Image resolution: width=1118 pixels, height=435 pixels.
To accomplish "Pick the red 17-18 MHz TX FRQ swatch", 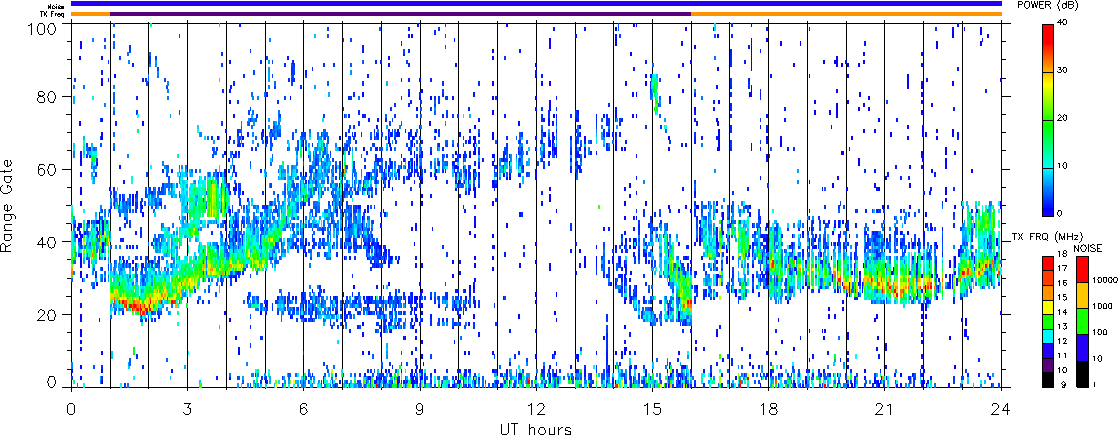I will tap(1048, 263).
